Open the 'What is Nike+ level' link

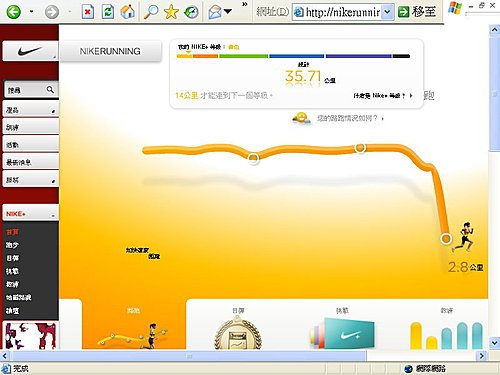pos(383,96)
